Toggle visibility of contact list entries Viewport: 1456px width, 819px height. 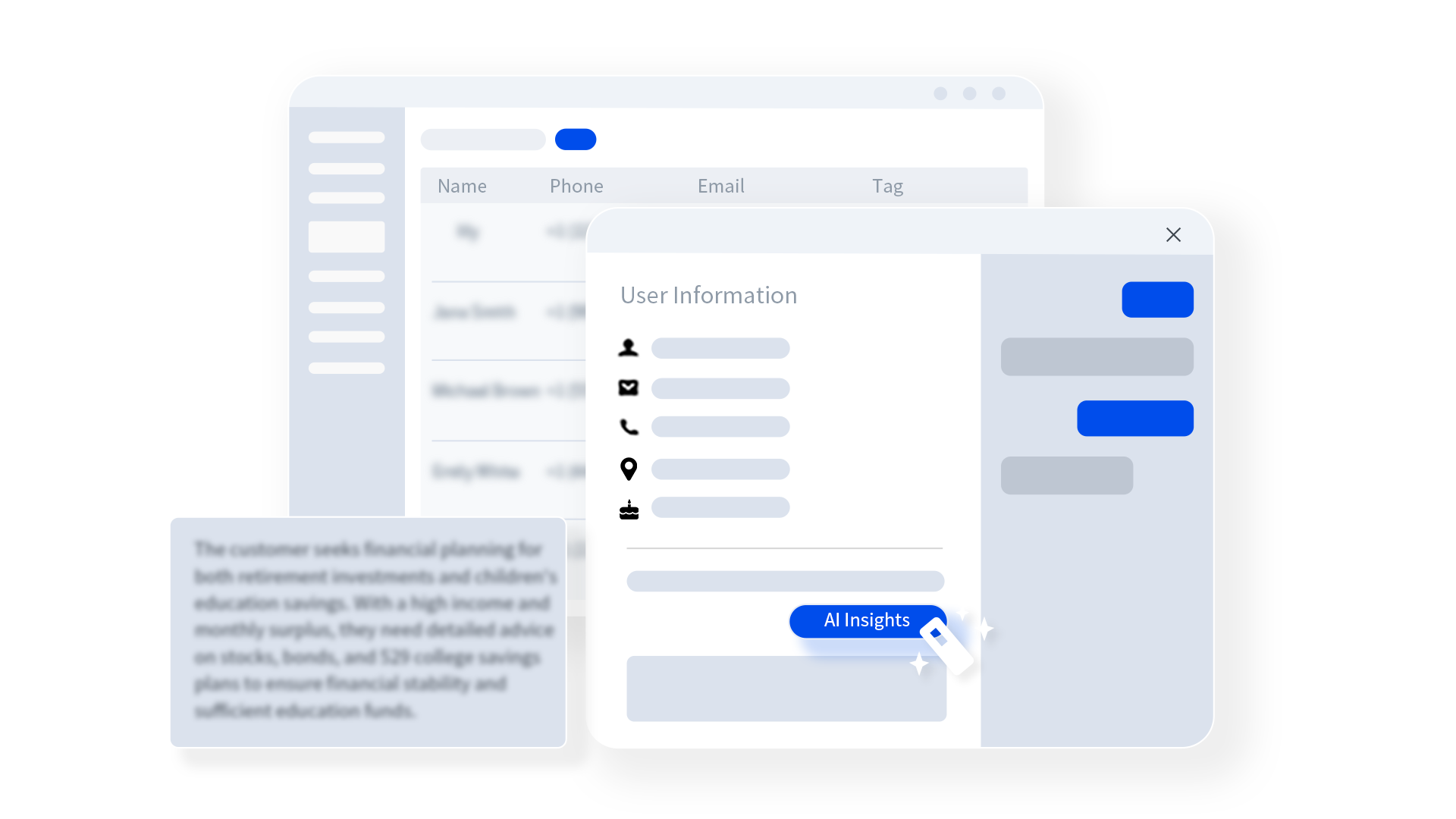[x=575, y=138]
